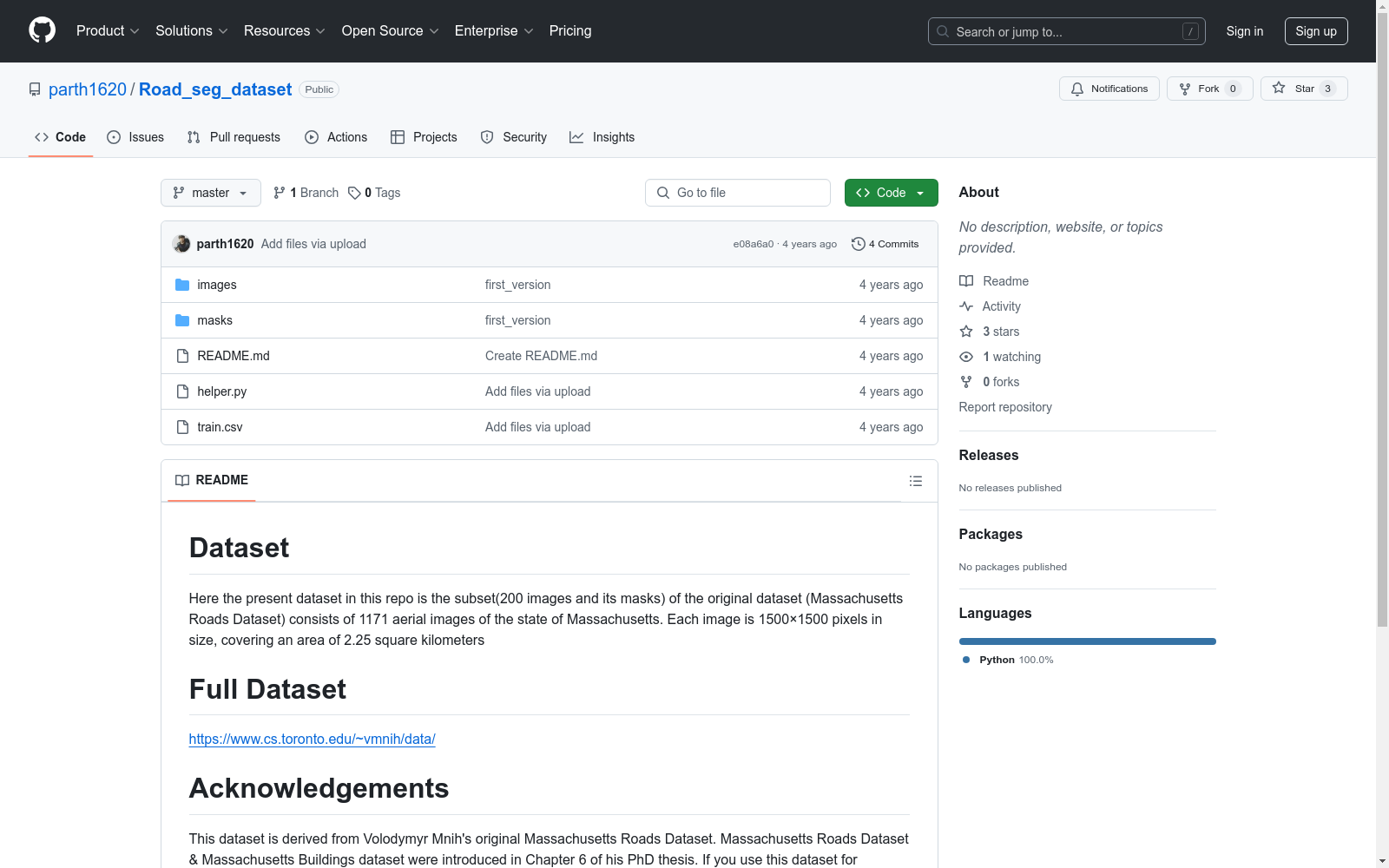Viewport: 1389px width, 868px height.
Task: Open the 4 Commits history link
Action: click(x=885, y=244)
